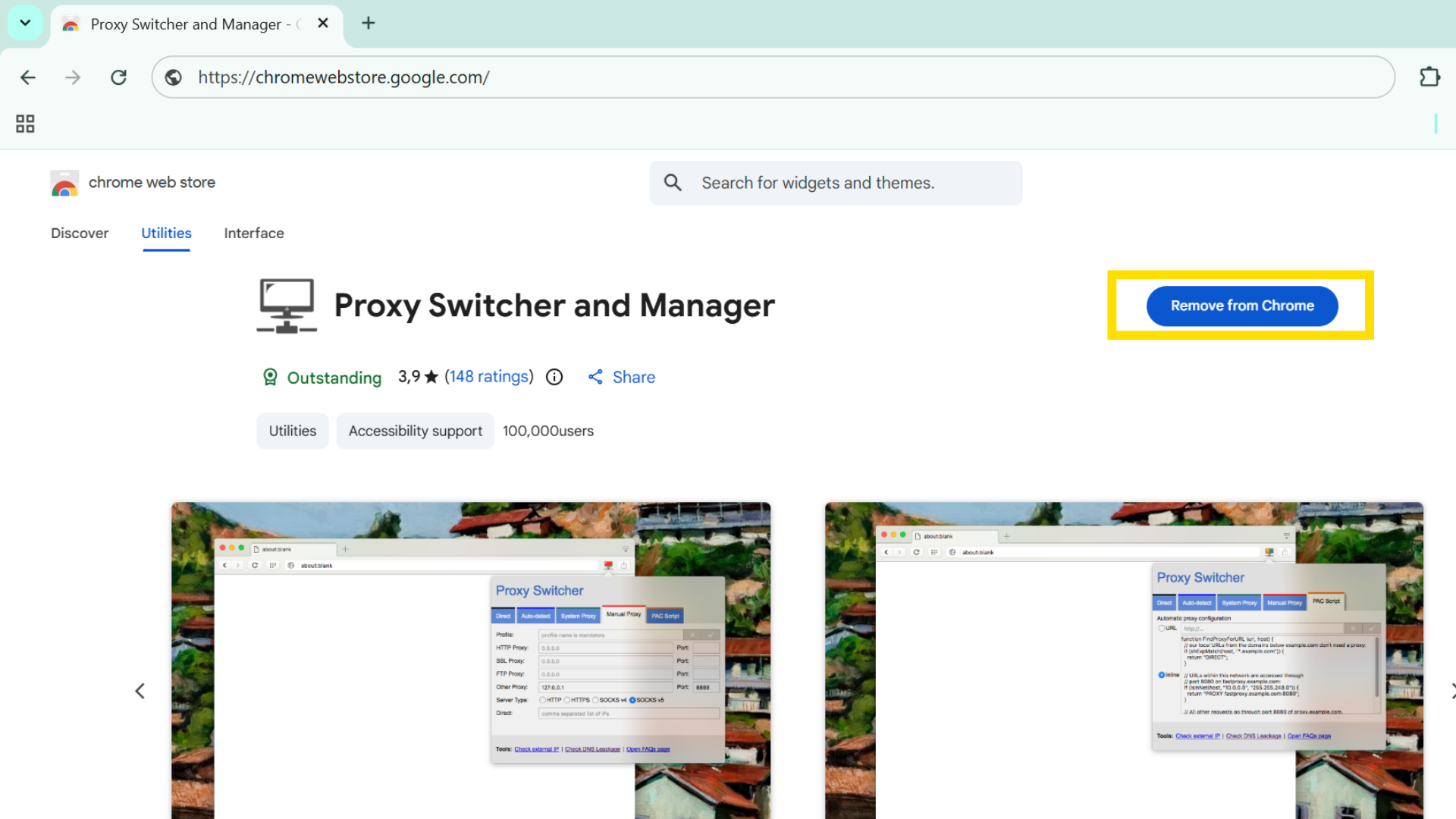Select the Utilities navigation tab
Screen dimensions: 1456x819
tap(166, 234)
